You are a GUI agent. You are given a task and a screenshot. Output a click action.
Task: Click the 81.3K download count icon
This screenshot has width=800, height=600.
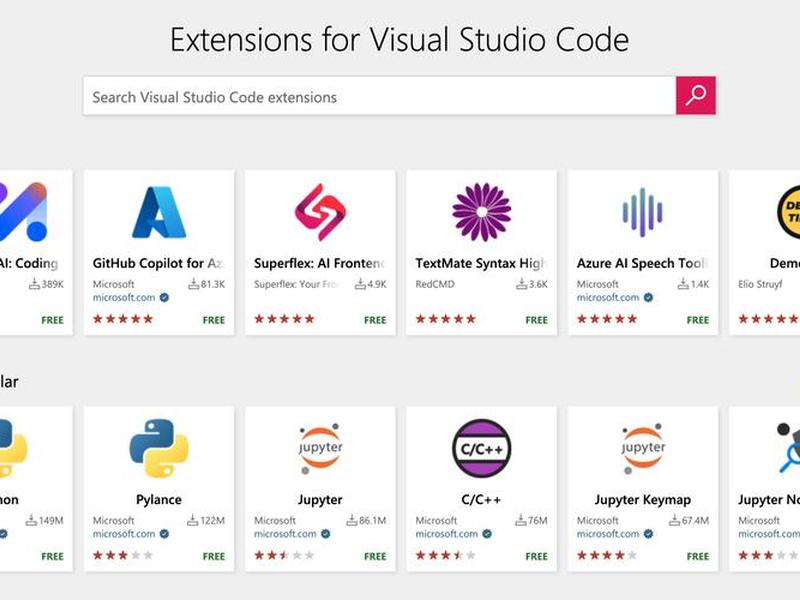click(x=193, y=284)
